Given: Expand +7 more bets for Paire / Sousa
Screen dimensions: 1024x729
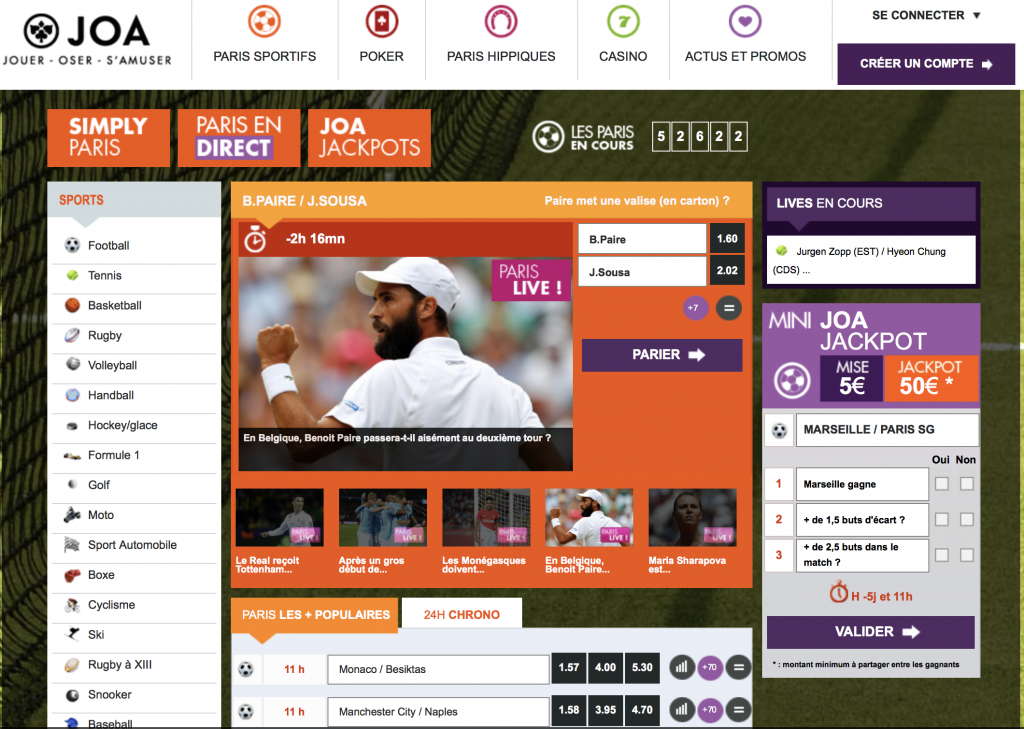Looking at the screenshot, I should tap(696, 308).
